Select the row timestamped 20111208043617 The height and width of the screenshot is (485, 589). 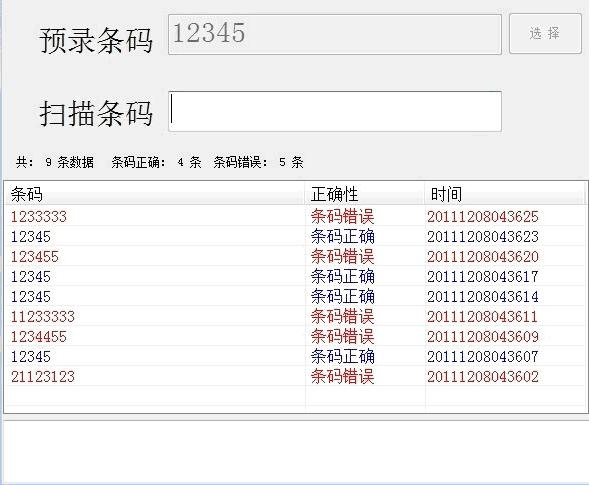pos(295,276)
